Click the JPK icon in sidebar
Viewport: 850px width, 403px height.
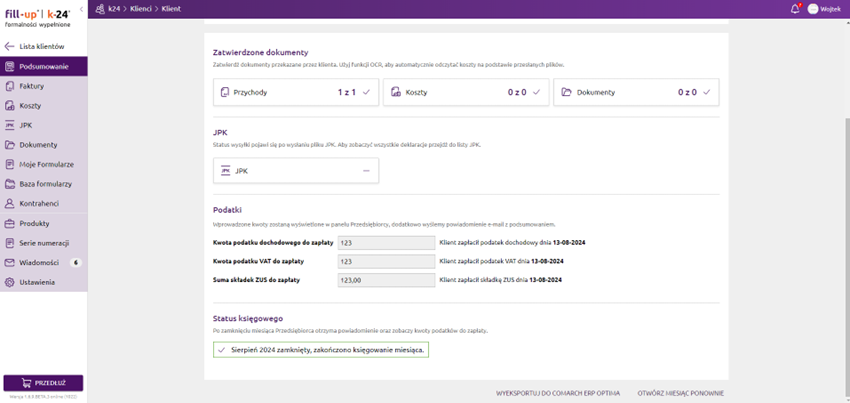coord(9,125)
